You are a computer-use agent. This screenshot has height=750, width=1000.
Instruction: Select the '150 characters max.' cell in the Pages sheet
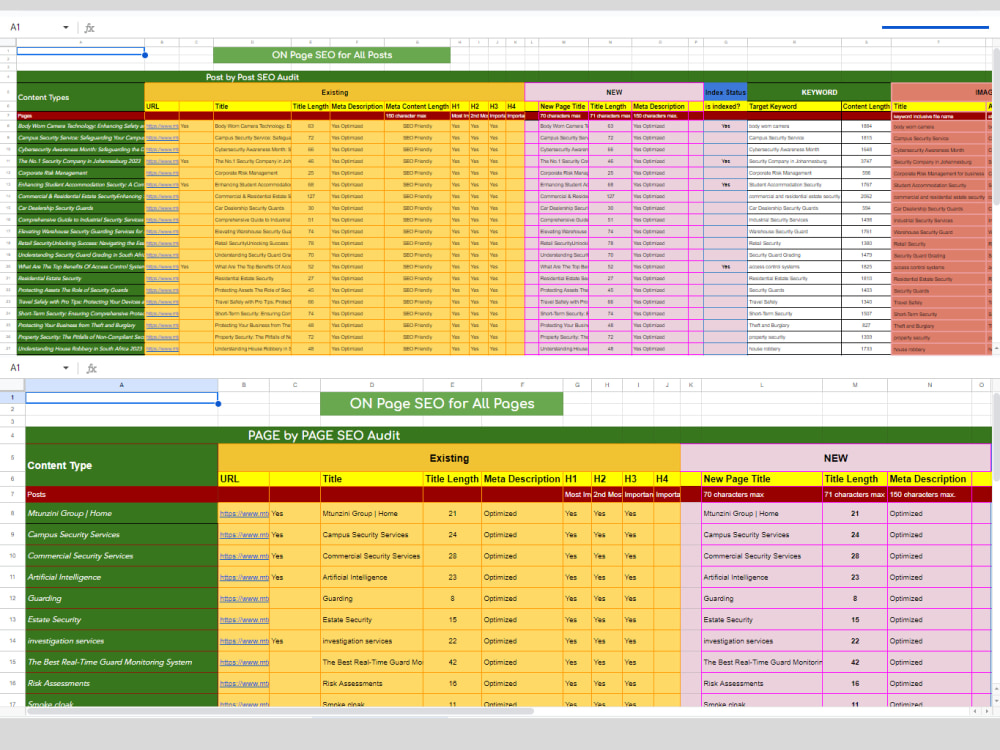click(929, 494)
